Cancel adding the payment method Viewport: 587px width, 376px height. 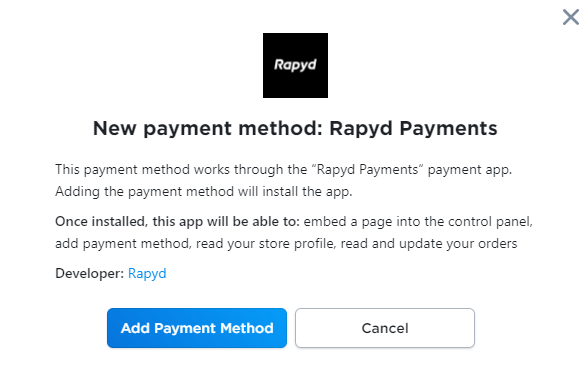click(385, 328)
